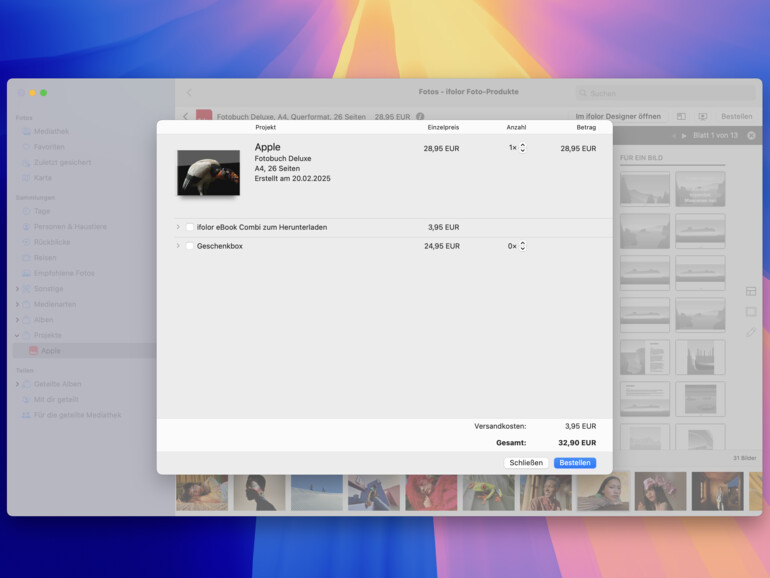Collapse the Projekte sidebar group
Image resolution: width=770 pixels, height=578 pixels.
pos(17,335)
